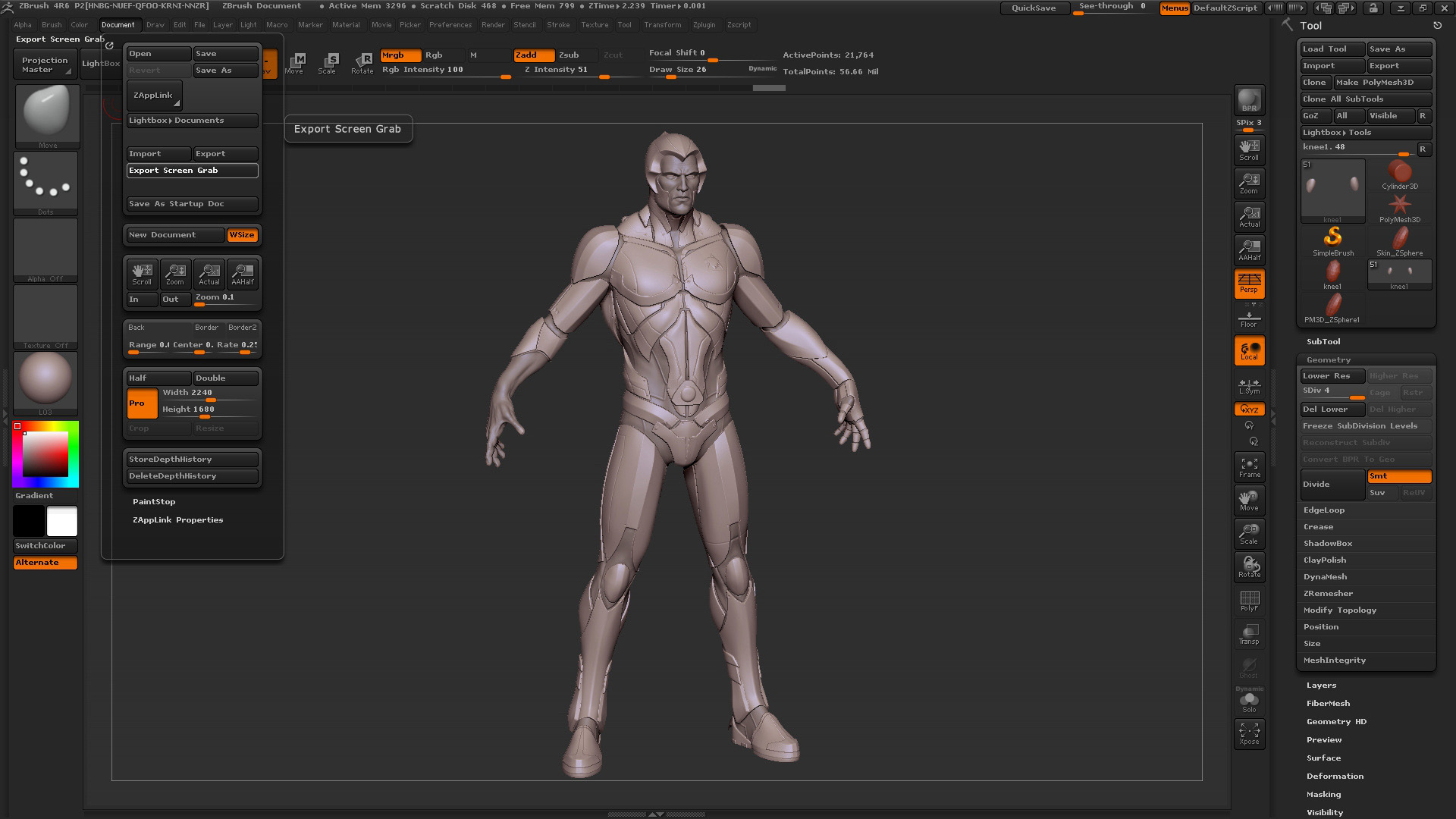Click the Actual size icon in right shelf
The image size is (1456, 819).
point(1249,216)
